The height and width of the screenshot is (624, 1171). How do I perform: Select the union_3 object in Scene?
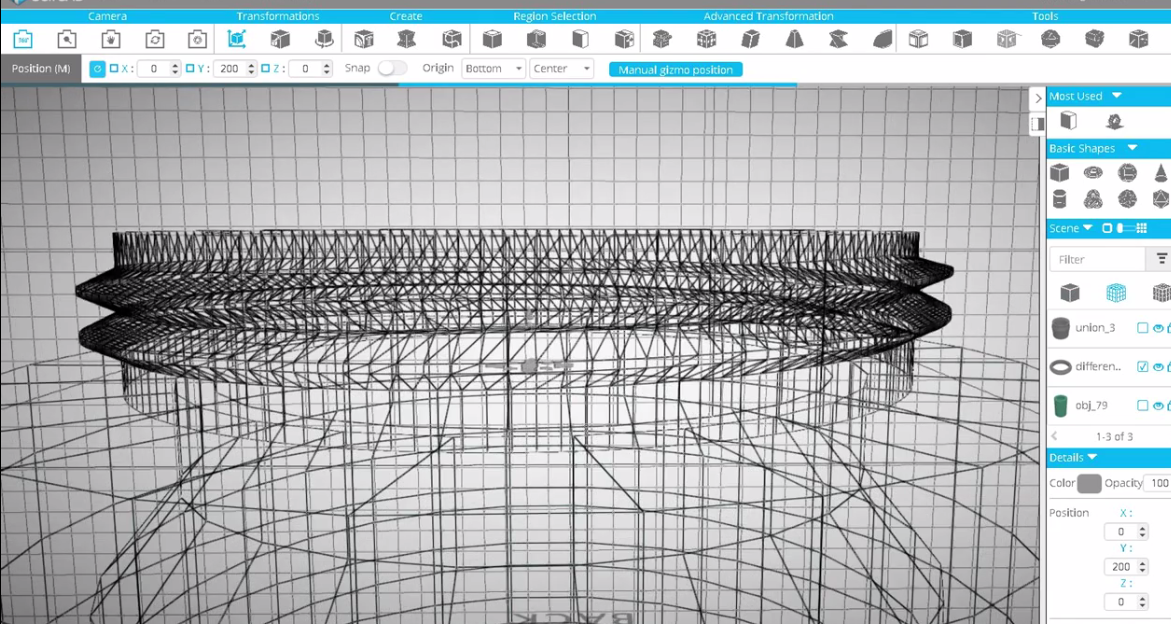point(1095,328)
